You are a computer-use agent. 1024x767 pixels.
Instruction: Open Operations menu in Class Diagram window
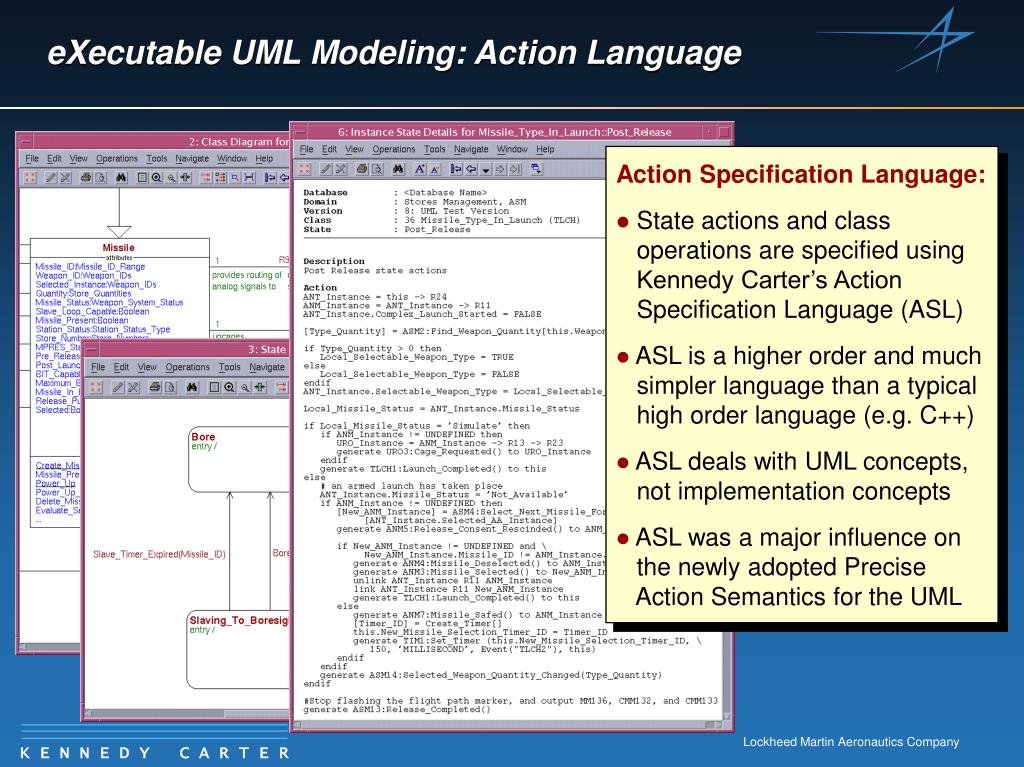(x=117, y=158)
